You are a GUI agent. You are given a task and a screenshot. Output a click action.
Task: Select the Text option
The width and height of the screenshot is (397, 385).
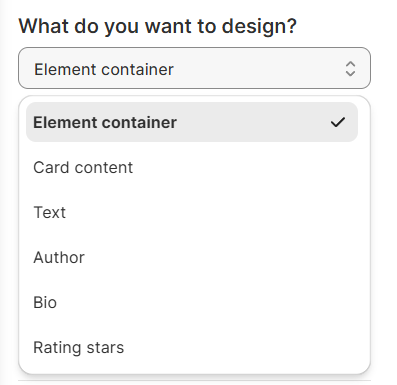point(192,212)
